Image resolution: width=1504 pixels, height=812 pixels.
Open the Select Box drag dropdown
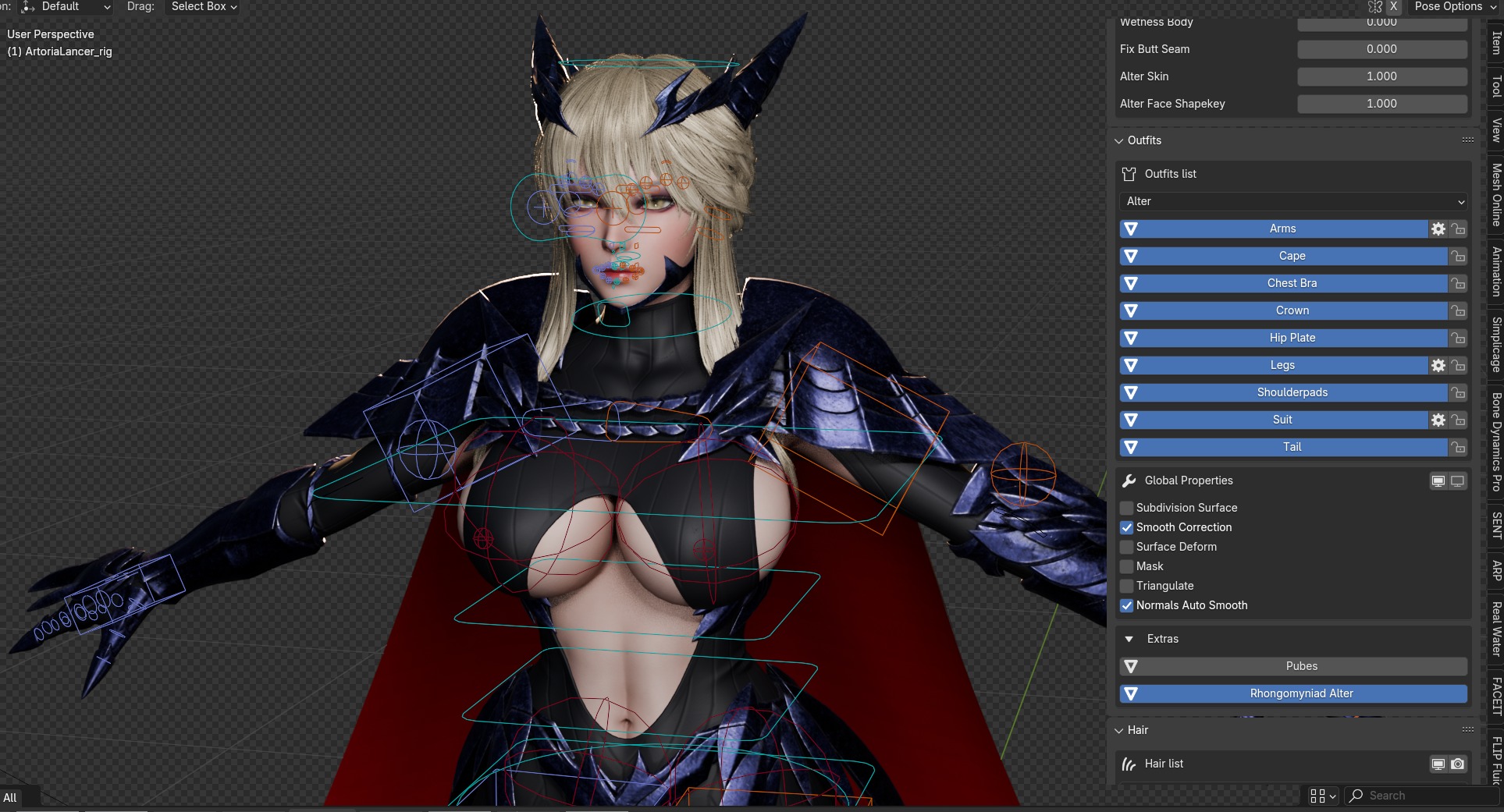coord(203,6)
